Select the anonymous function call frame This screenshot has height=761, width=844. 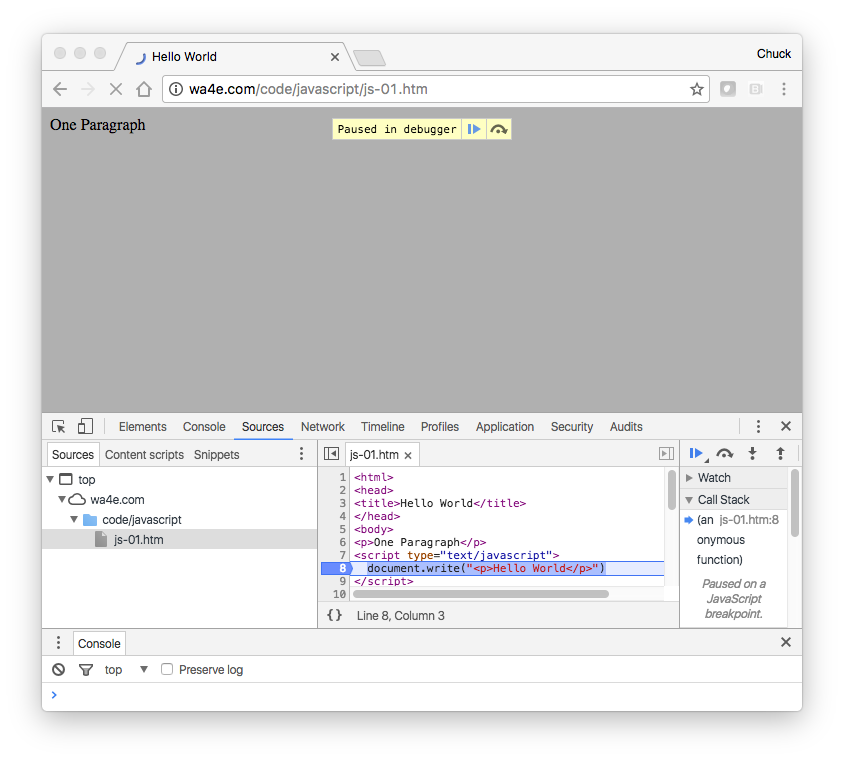734,539
